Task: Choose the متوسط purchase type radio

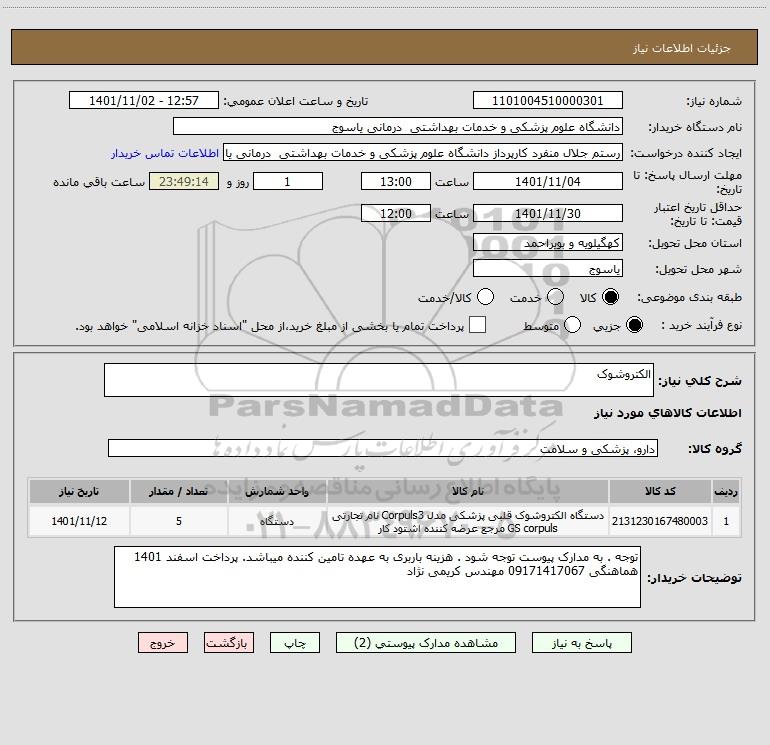Action: pos(572,325)
